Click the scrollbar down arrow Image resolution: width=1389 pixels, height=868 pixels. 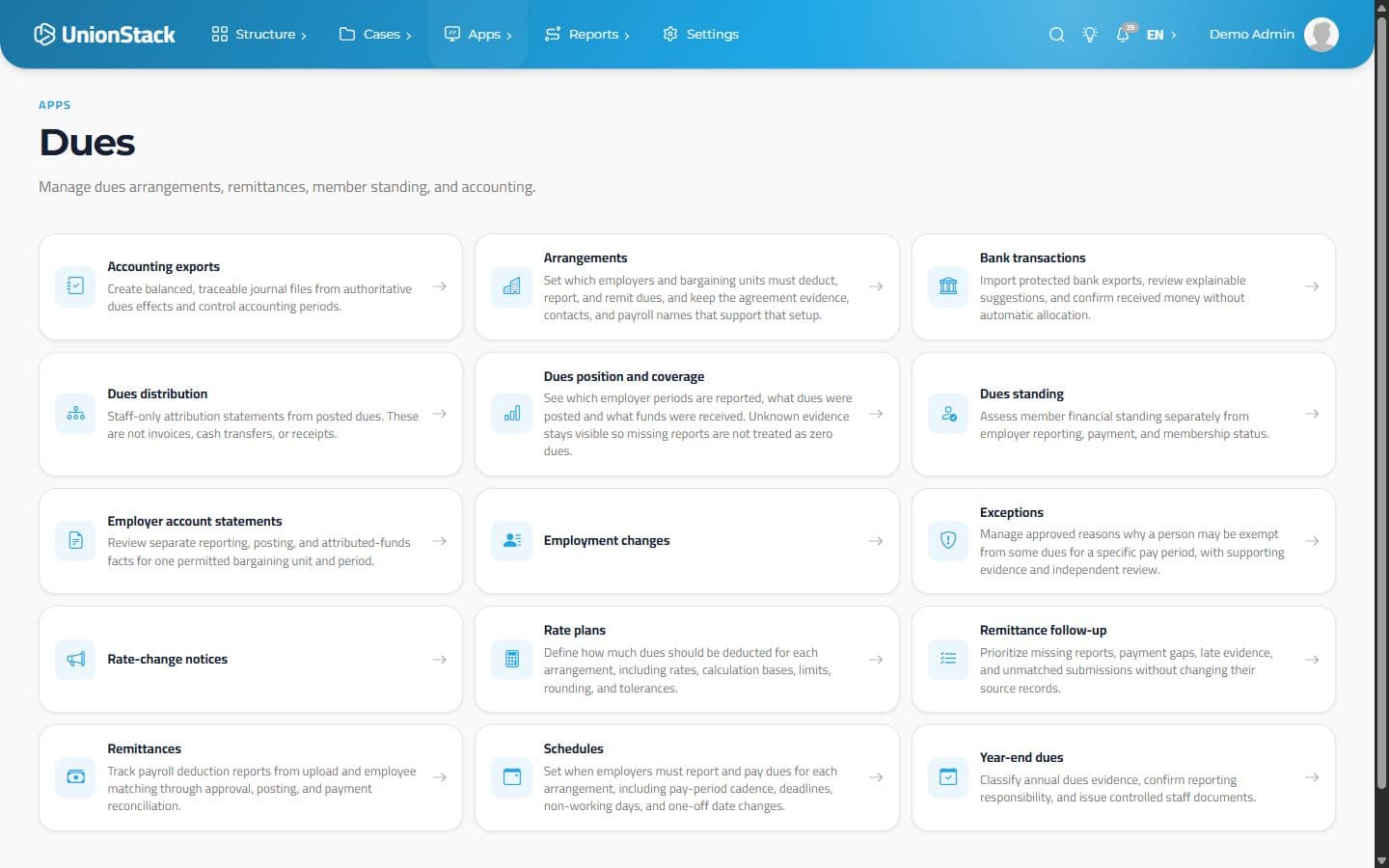click(x=1381, y=860)
